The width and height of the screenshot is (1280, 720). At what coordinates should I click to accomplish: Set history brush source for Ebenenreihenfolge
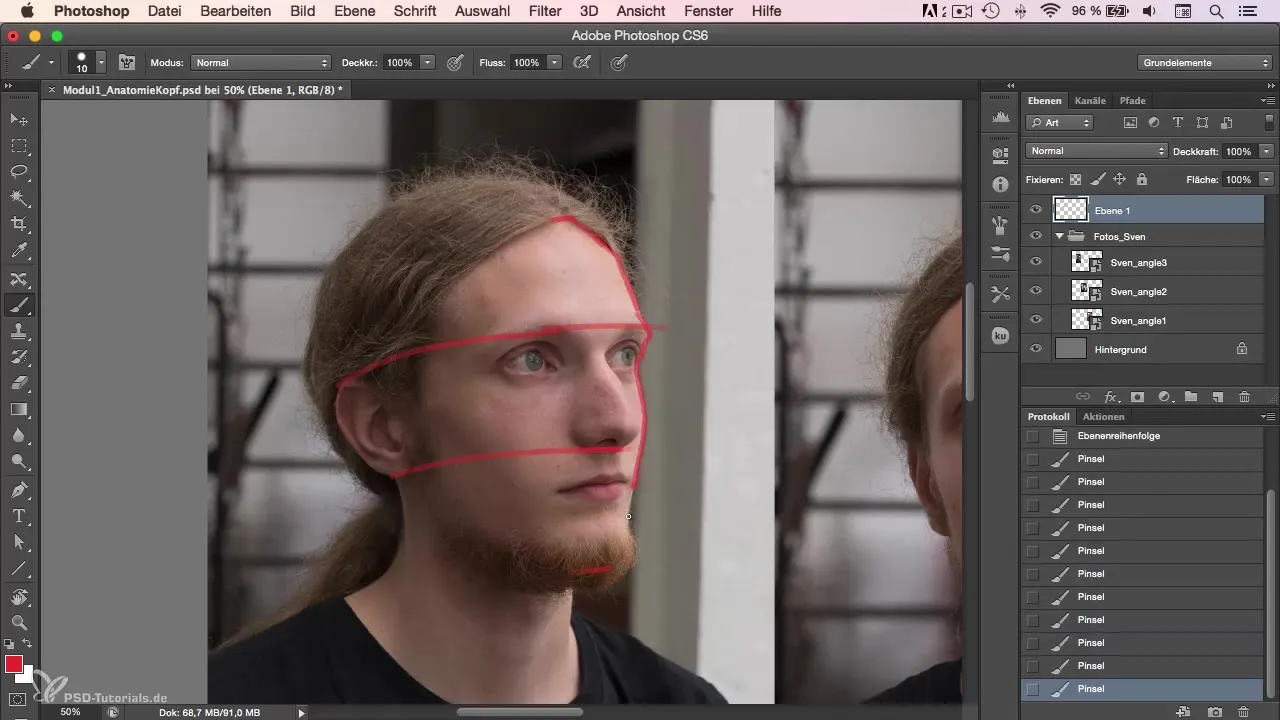tap(1032, 436)
